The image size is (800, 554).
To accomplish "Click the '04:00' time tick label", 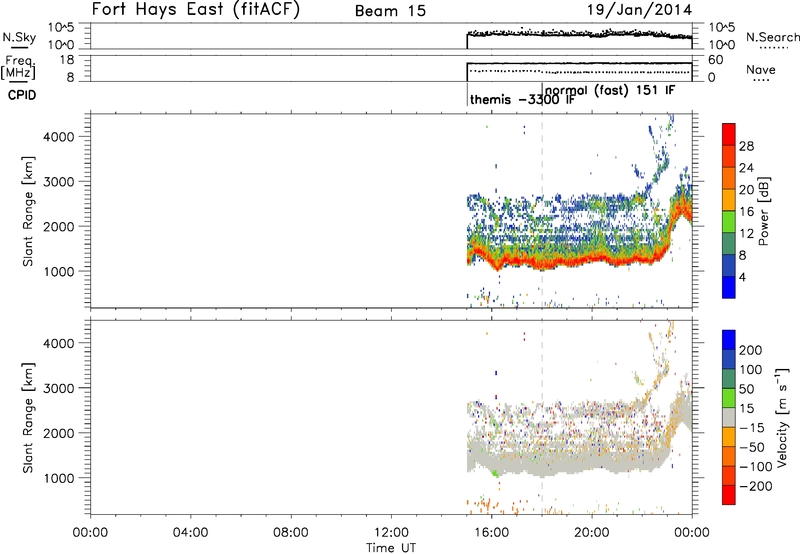I will point(190,533).
